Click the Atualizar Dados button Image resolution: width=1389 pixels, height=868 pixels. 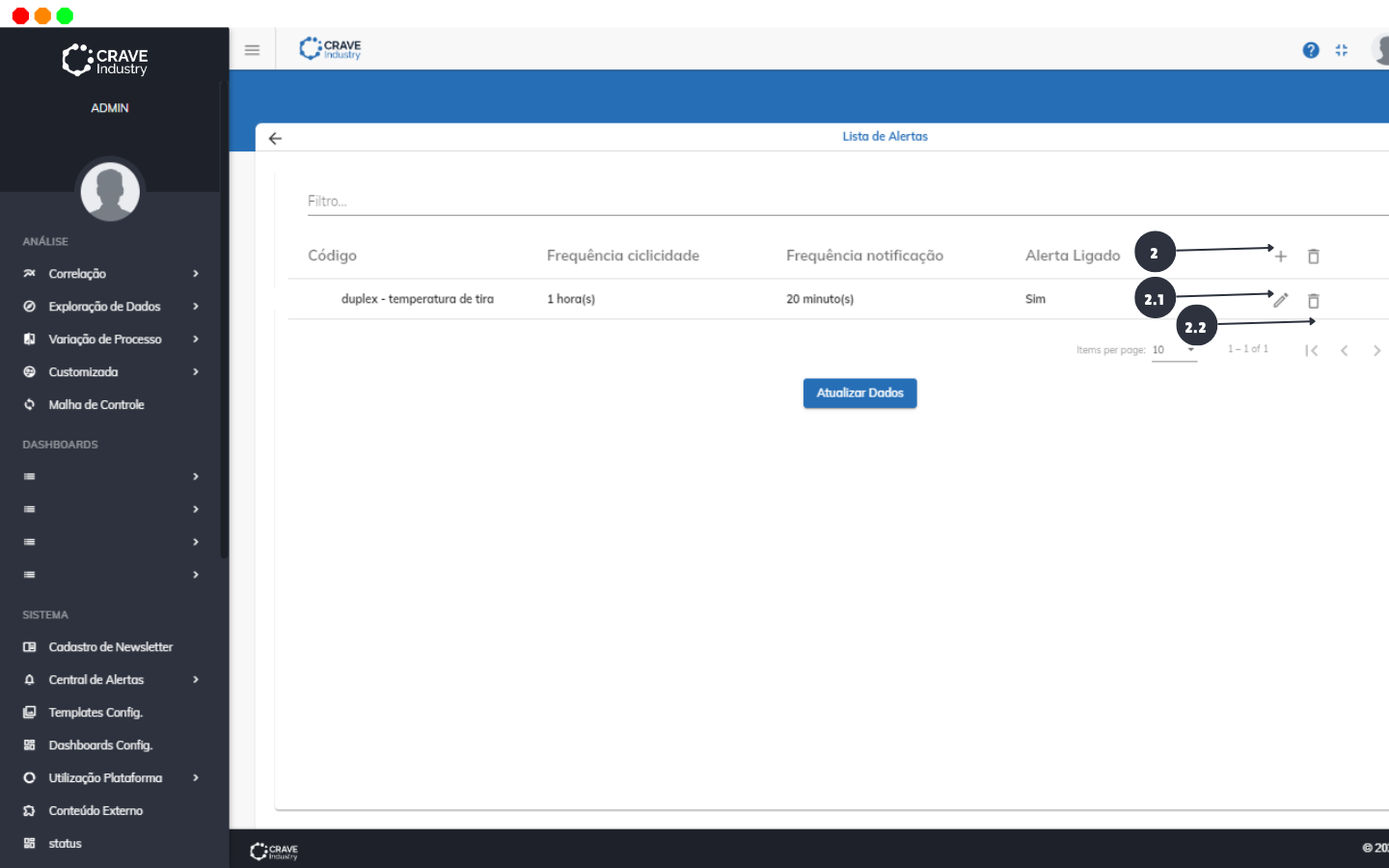[x=859, y=393]
